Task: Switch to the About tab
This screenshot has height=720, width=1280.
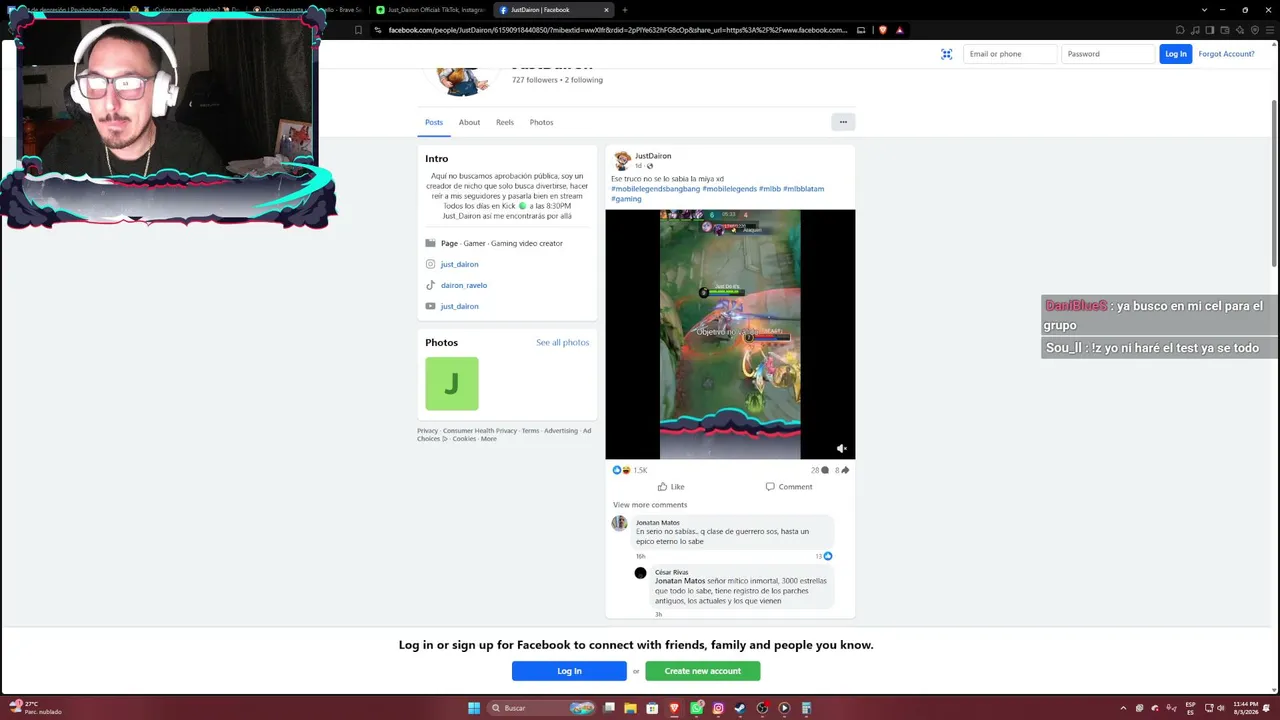Action: [x=469, y=122]
